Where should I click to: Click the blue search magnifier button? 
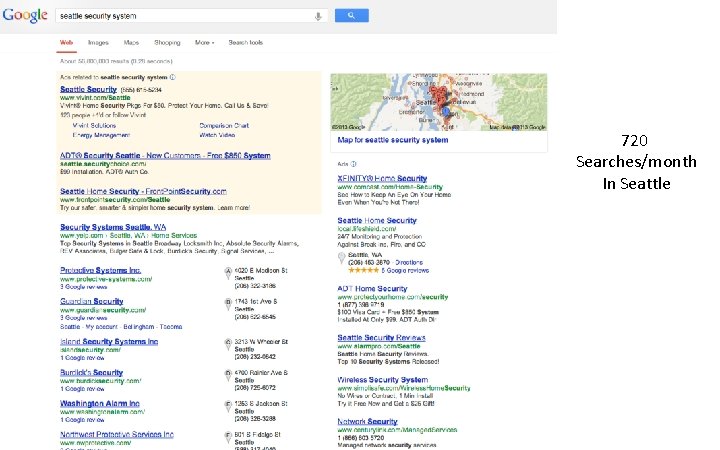coord(351,15)
